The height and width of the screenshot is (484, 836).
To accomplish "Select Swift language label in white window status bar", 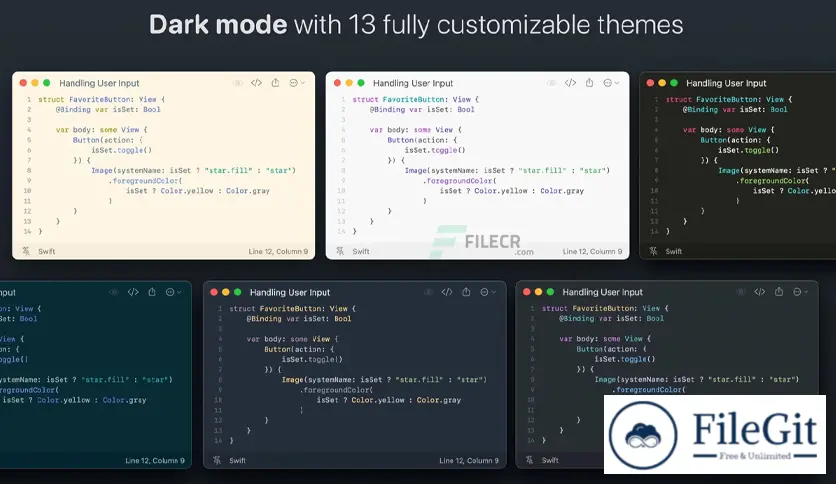I will tap(361, 252).
